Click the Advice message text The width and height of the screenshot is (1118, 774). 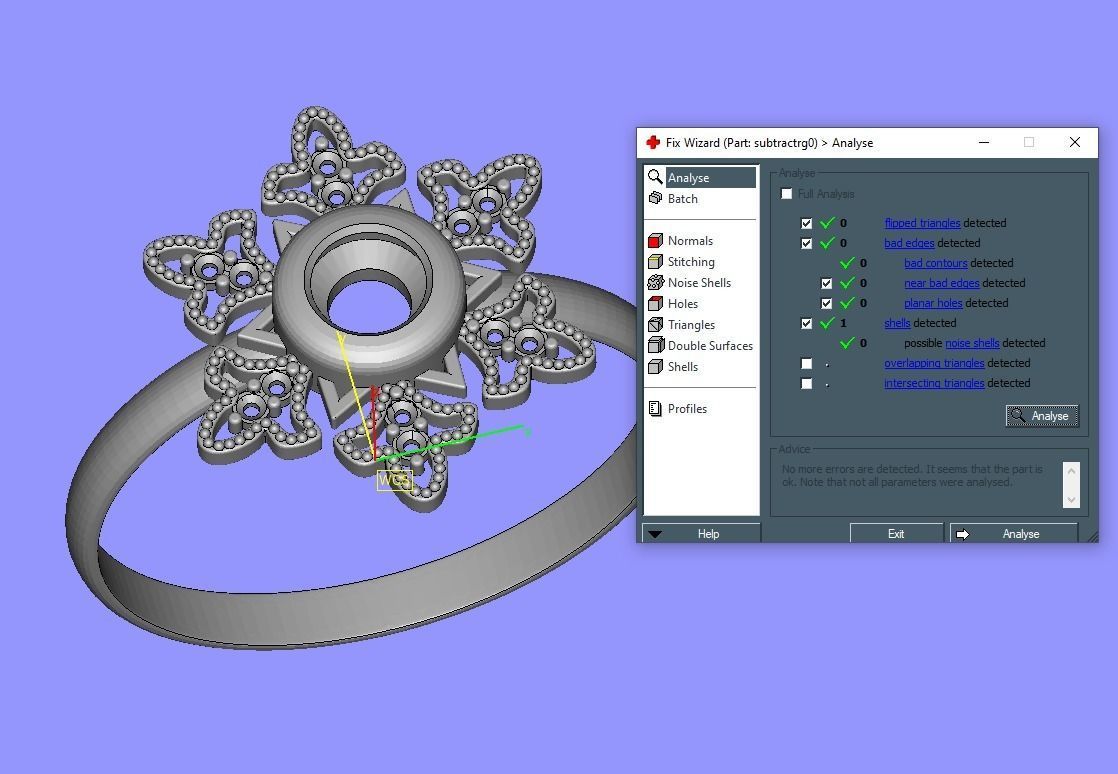click(x=912, y=475)
